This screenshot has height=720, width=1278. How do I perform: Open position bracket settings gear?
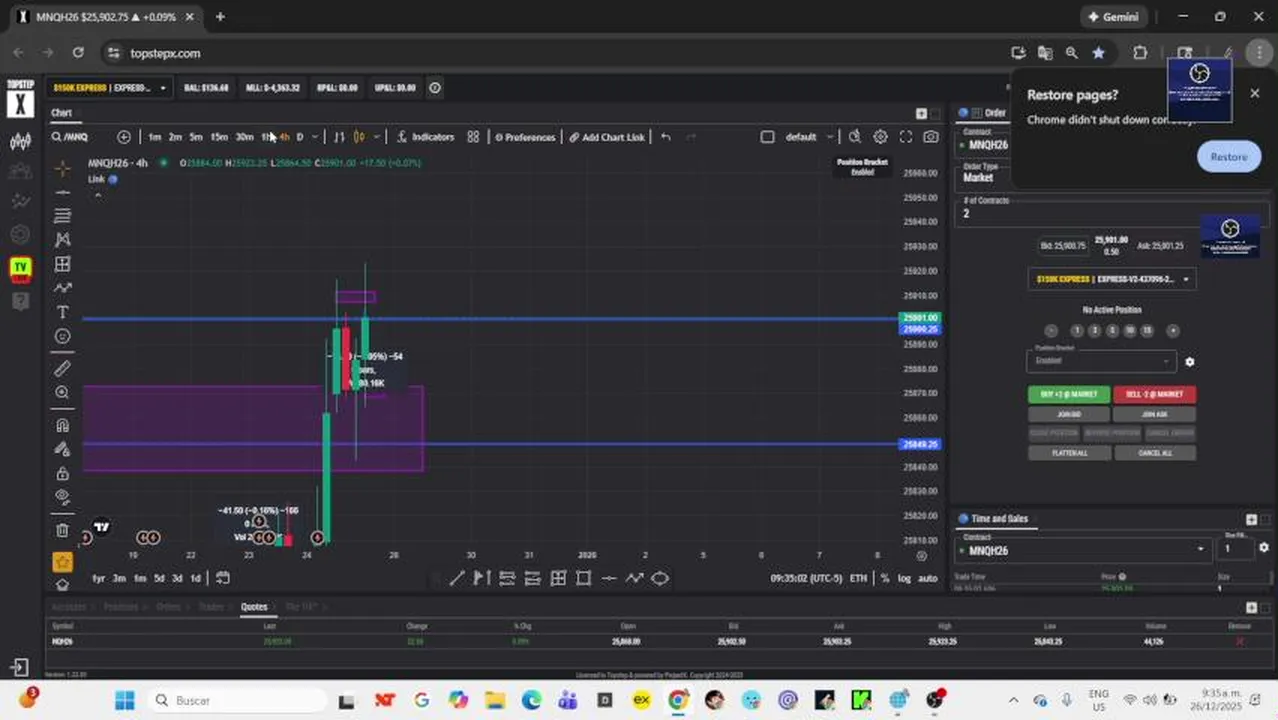click(1189, 362)
